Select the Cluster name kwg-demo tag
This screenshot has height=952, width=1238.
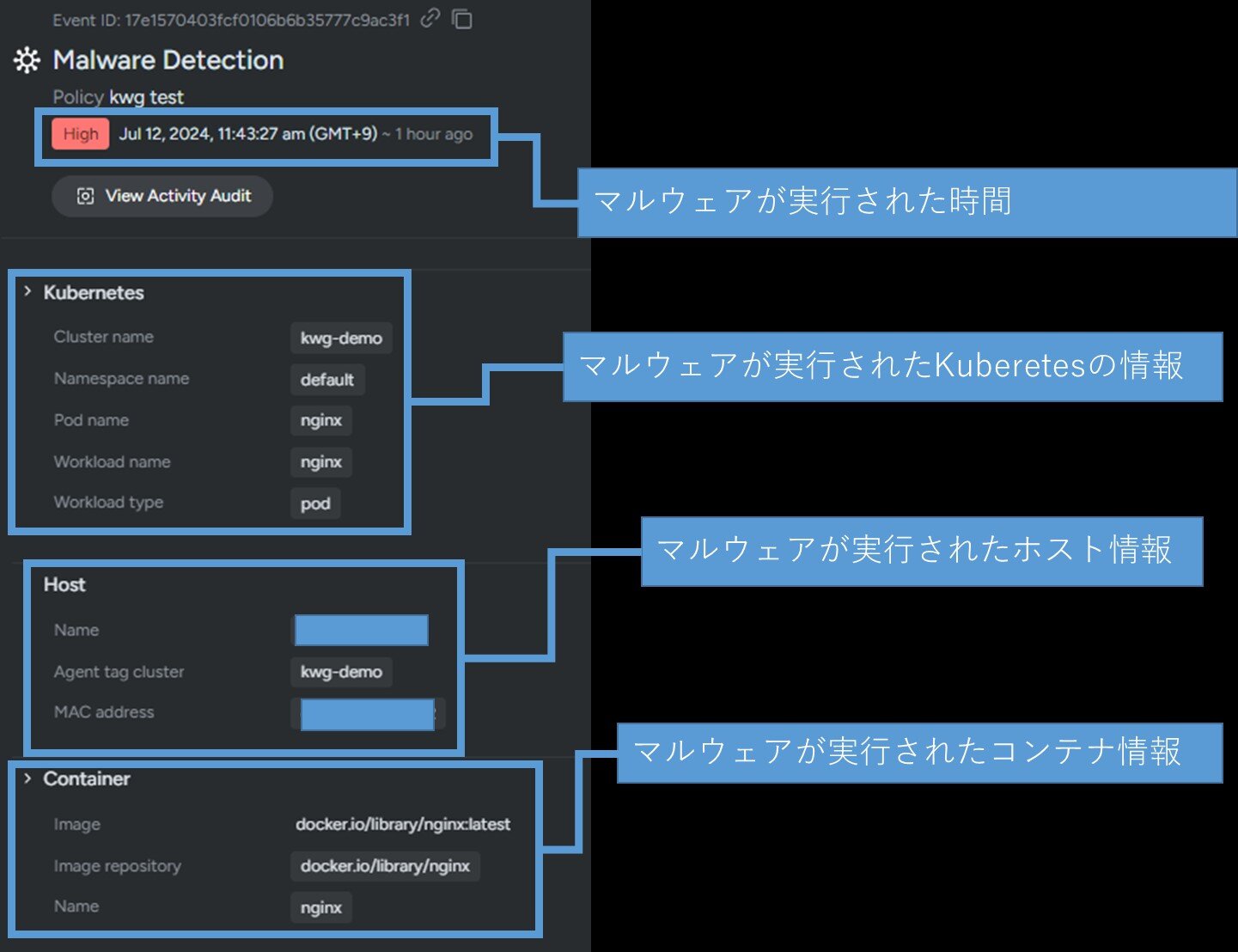point(341,338)
